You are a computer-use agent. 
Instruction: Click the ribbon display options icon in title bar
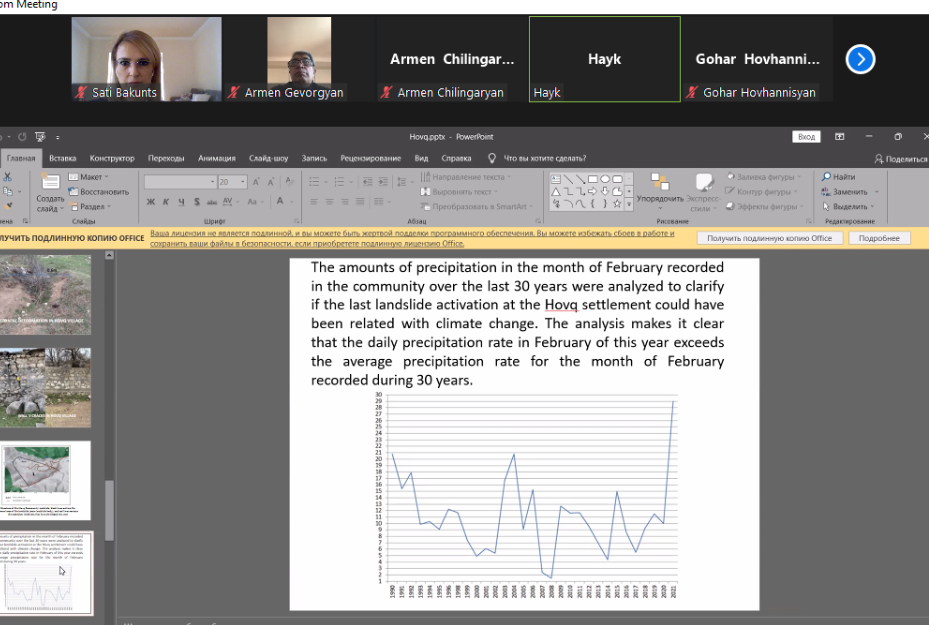point(840,137)
